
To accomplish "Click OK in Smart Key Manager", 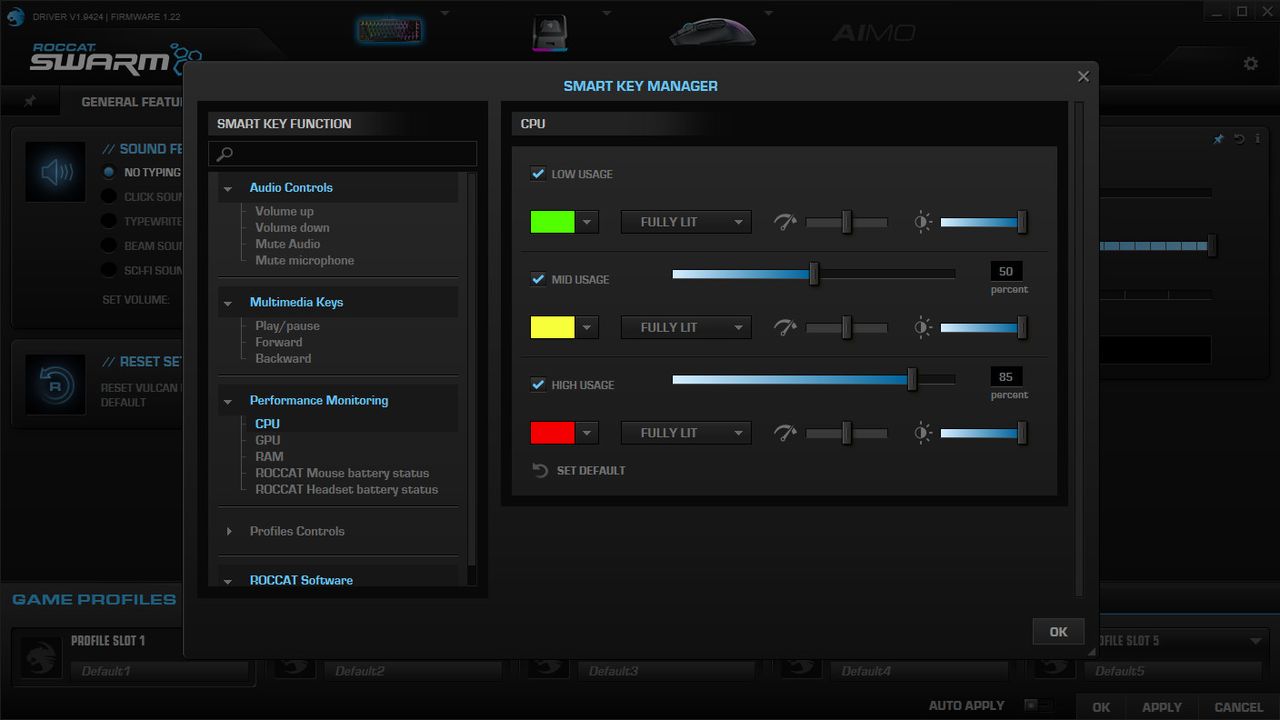I will click(1059, 631).
